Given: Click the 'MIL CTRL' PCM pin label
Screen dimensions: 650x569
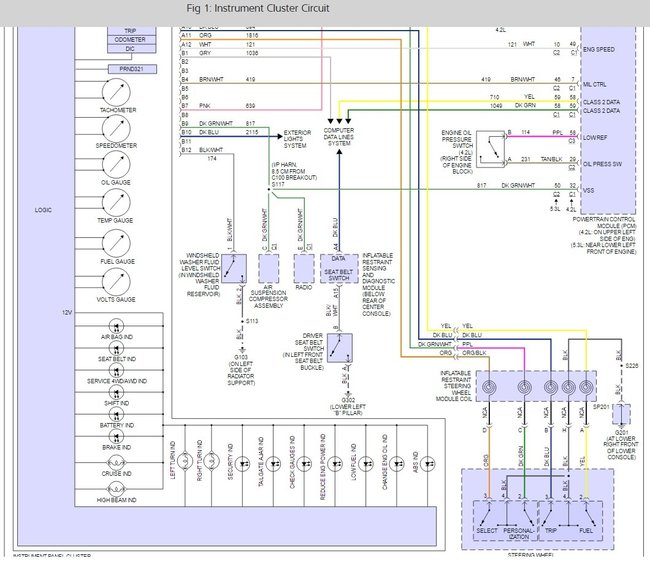Looking at the screenshot, I should pos(595,84).
